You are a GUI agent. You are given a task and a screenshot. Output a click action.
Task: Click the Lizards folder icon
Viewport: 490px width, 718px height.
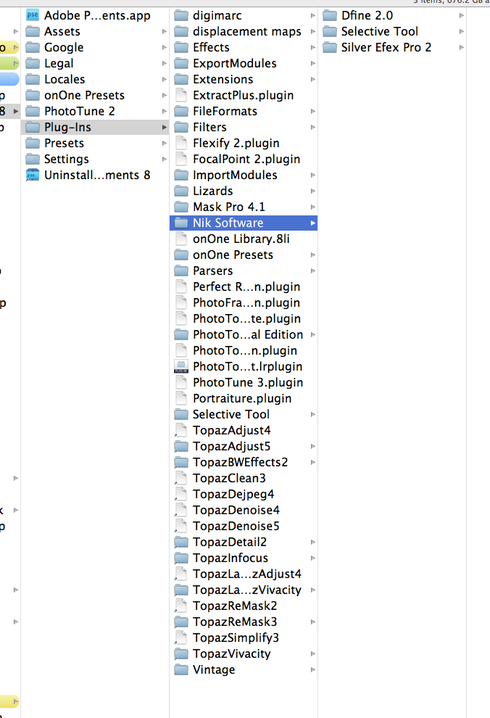click(x=181, y=191)
